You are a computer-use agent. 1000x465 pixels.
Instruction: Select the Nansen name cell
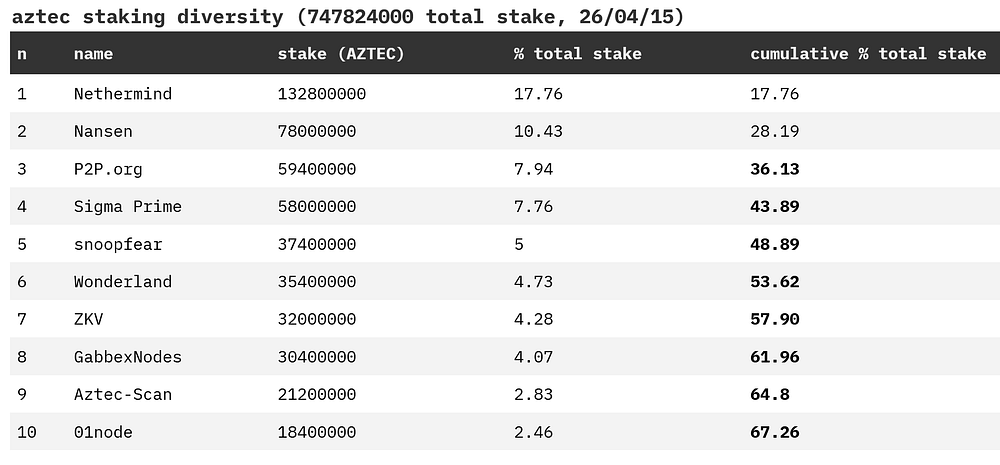tap(102, 132)
